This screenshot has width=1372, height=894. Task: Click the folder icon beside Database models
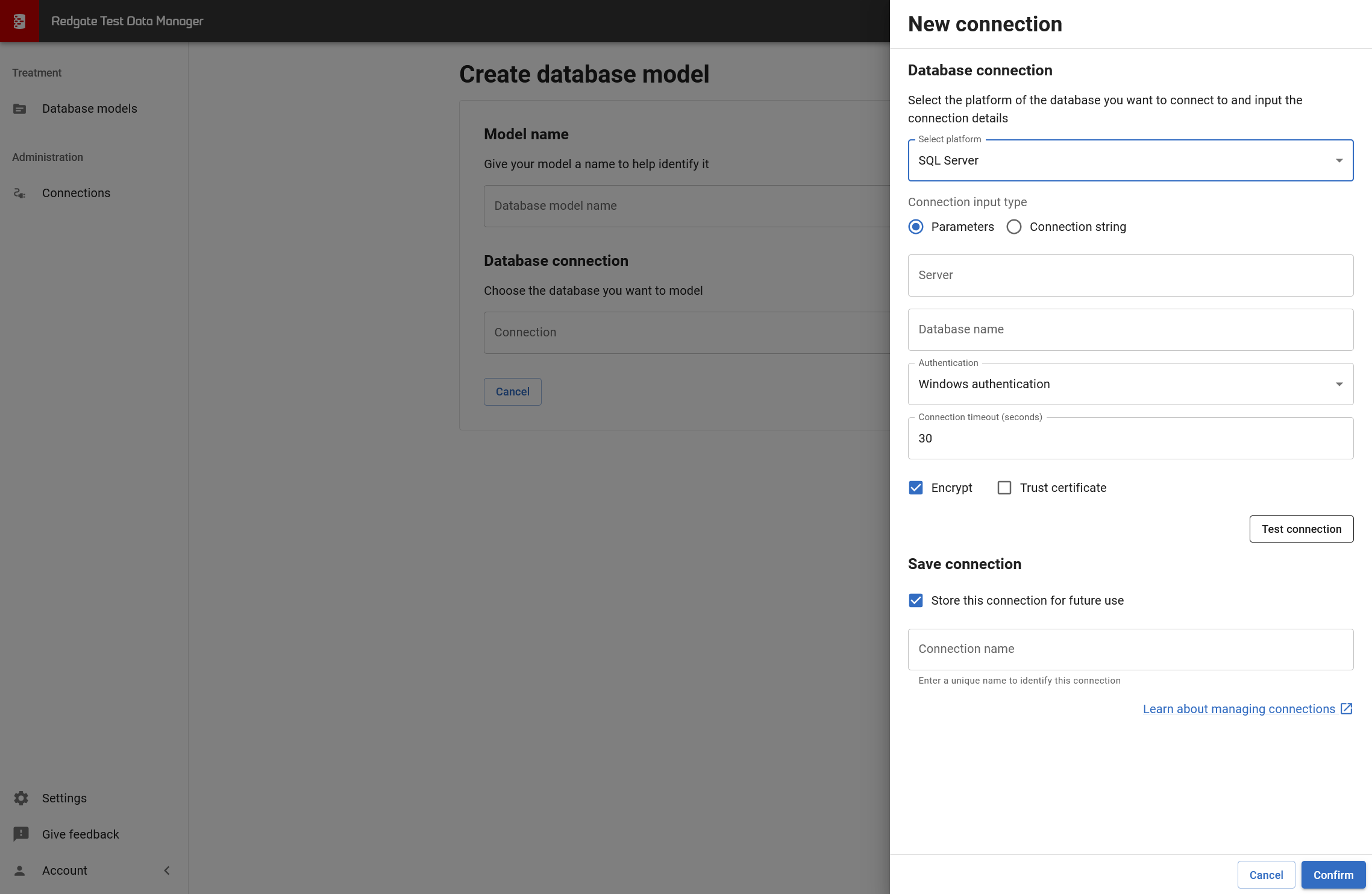[x=20, y=109]
